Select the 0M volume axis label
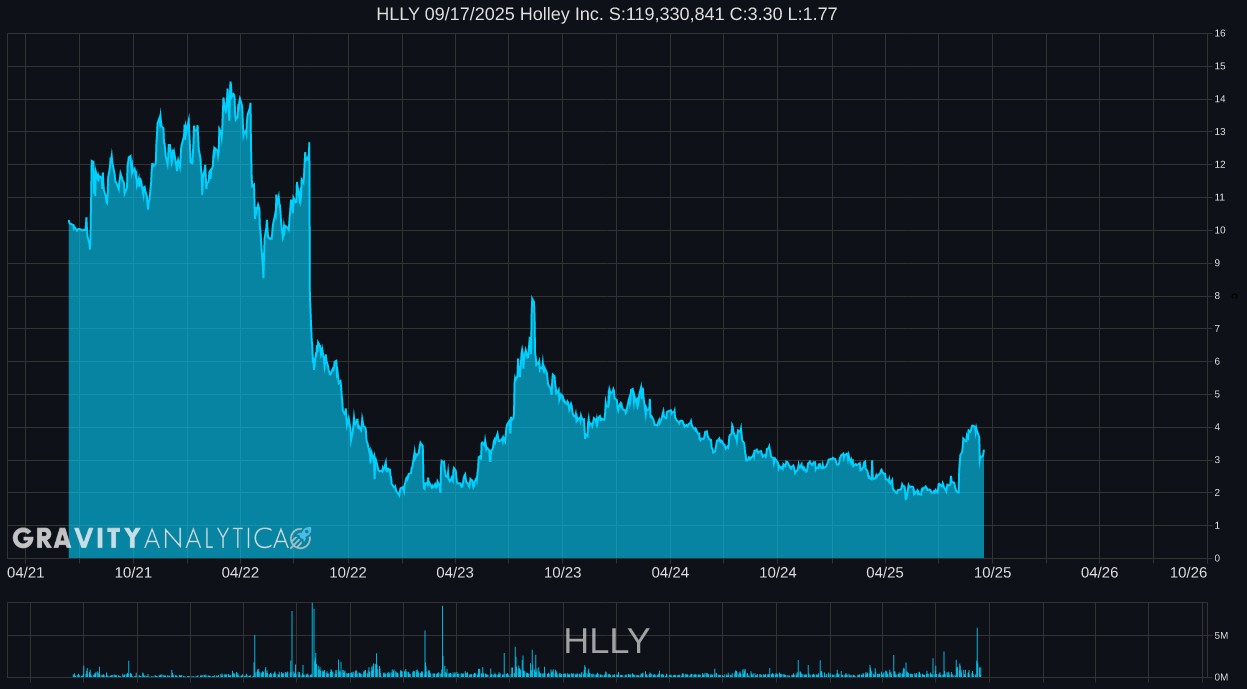This screenshot has width=1247, height=689. click(x=1221, y=677)
